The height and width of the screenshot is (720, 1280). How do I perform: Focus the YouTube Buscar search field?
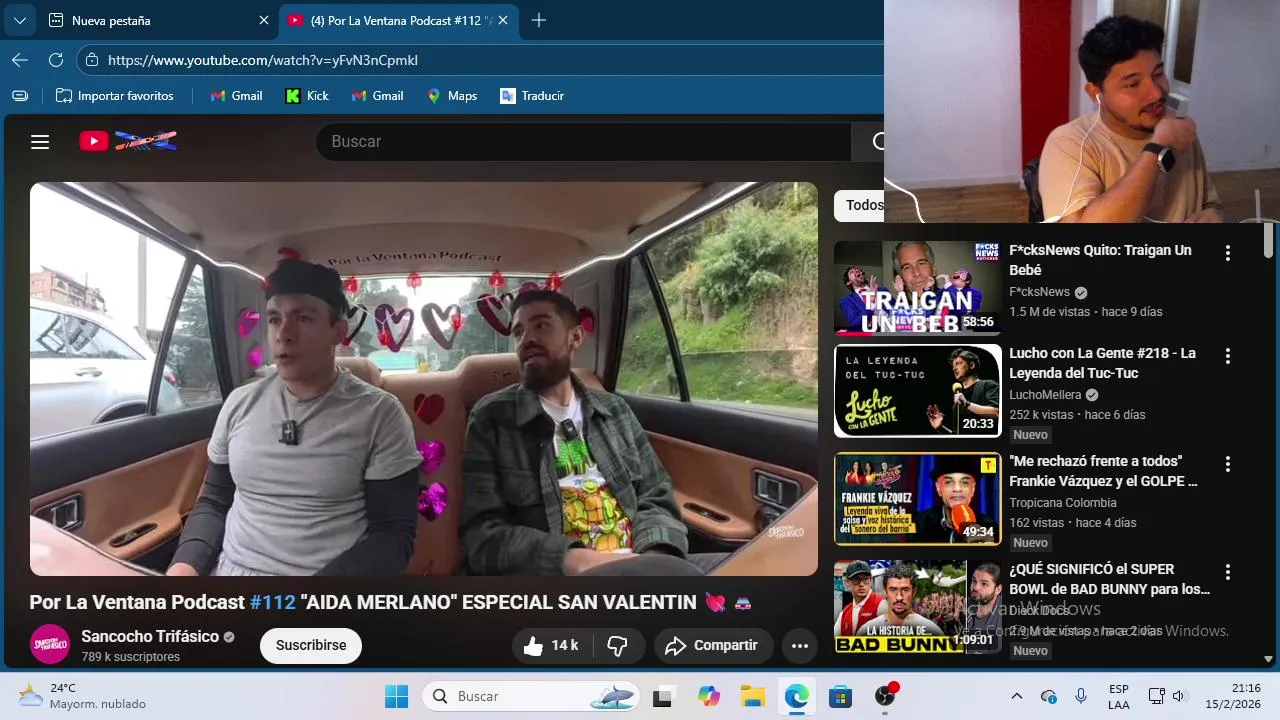583,142
